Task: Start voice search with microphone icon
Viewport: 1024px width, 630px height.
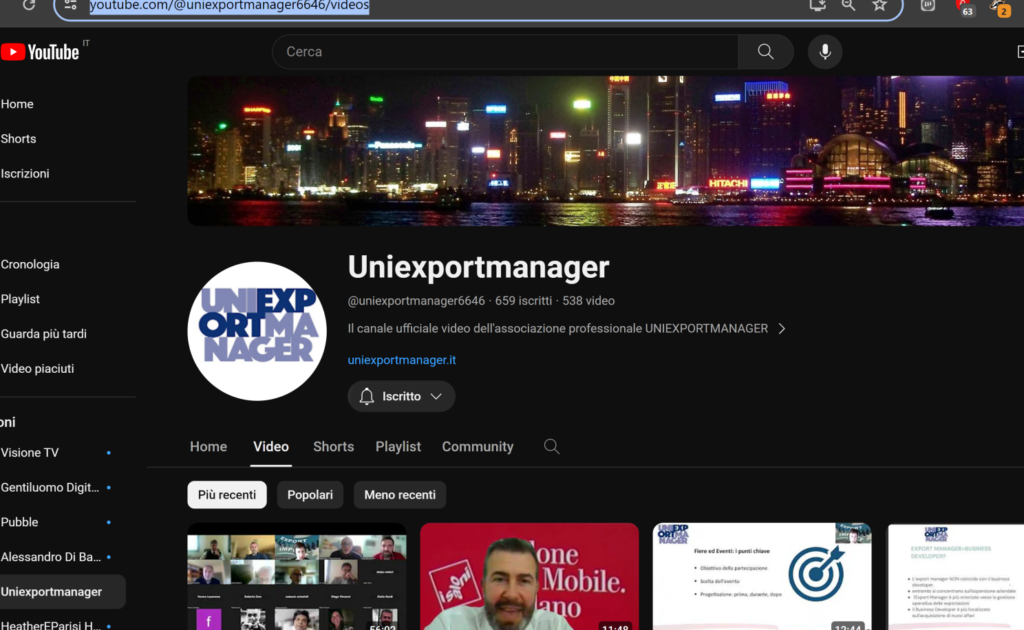Action: [825, 52]
